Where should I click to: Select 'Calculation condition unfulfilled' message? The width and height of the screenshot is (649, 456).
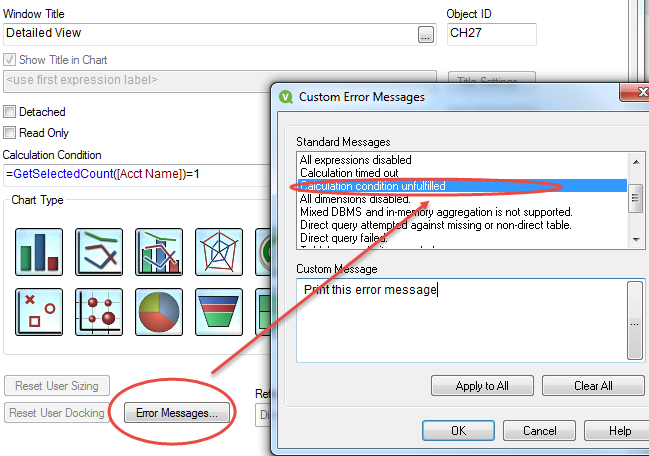pos(462,186)
